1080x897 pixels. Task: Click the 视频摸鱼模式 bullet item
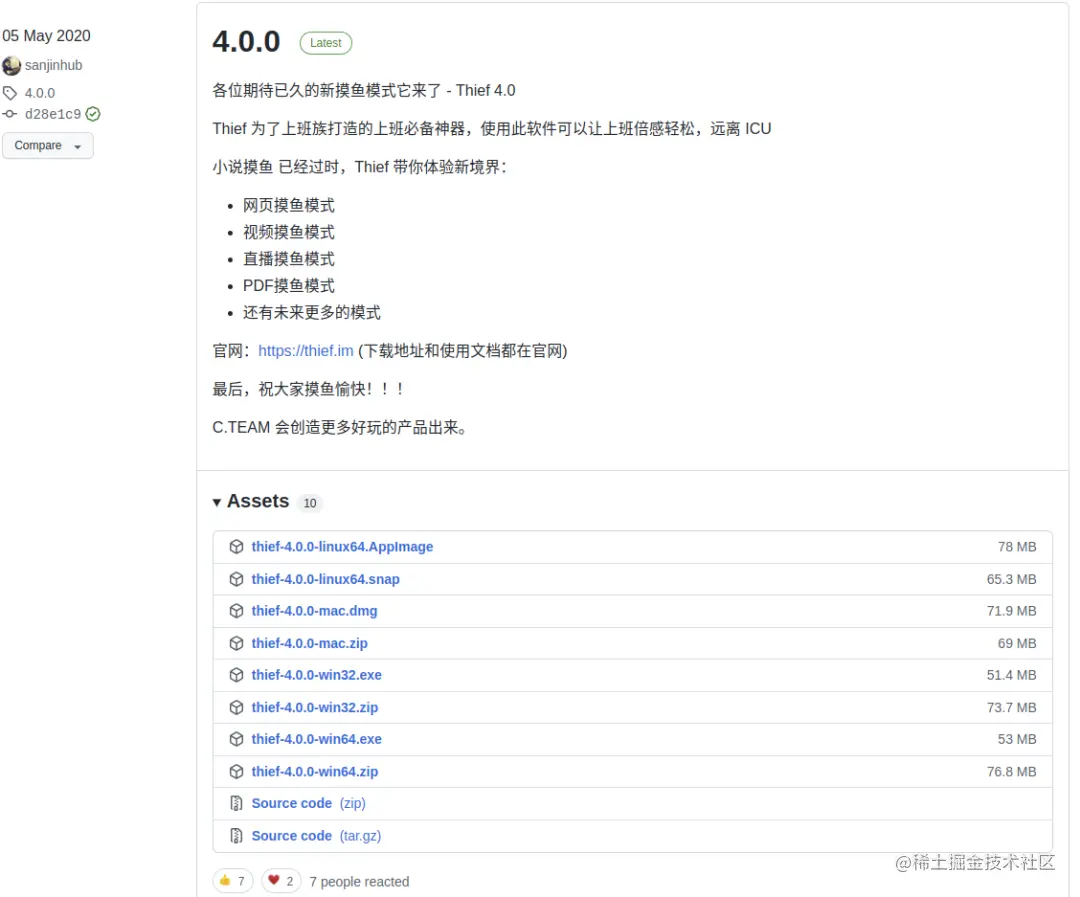(x=289, y=232)
